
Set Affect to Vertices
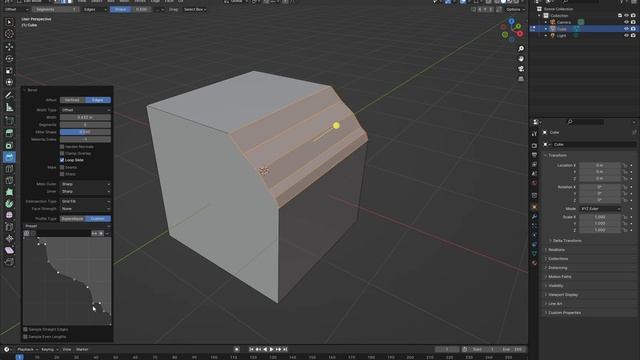(73, 100)
